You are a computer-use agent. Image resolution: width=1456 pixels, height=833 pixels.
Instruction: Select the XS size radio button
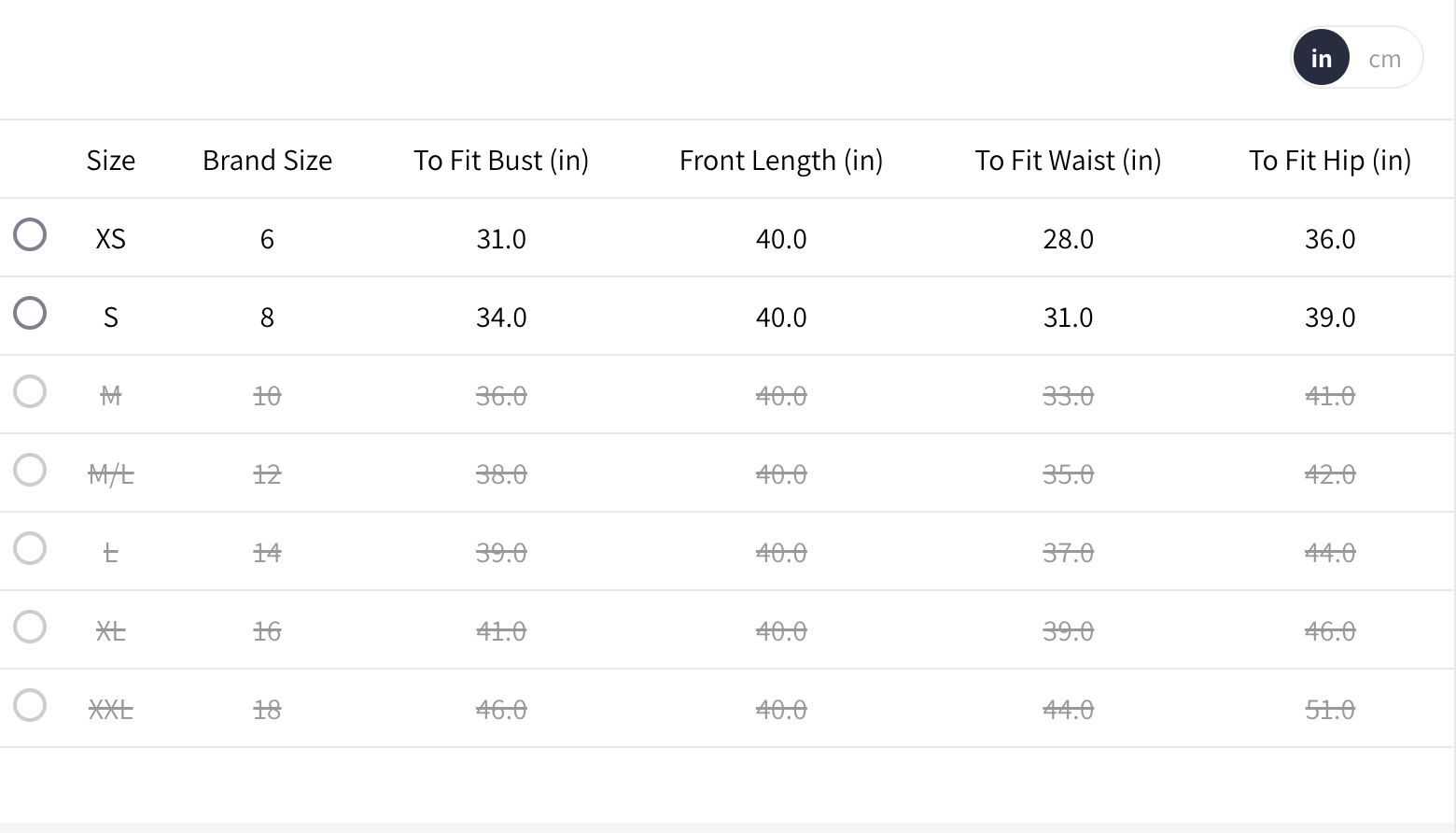[30, 235]
